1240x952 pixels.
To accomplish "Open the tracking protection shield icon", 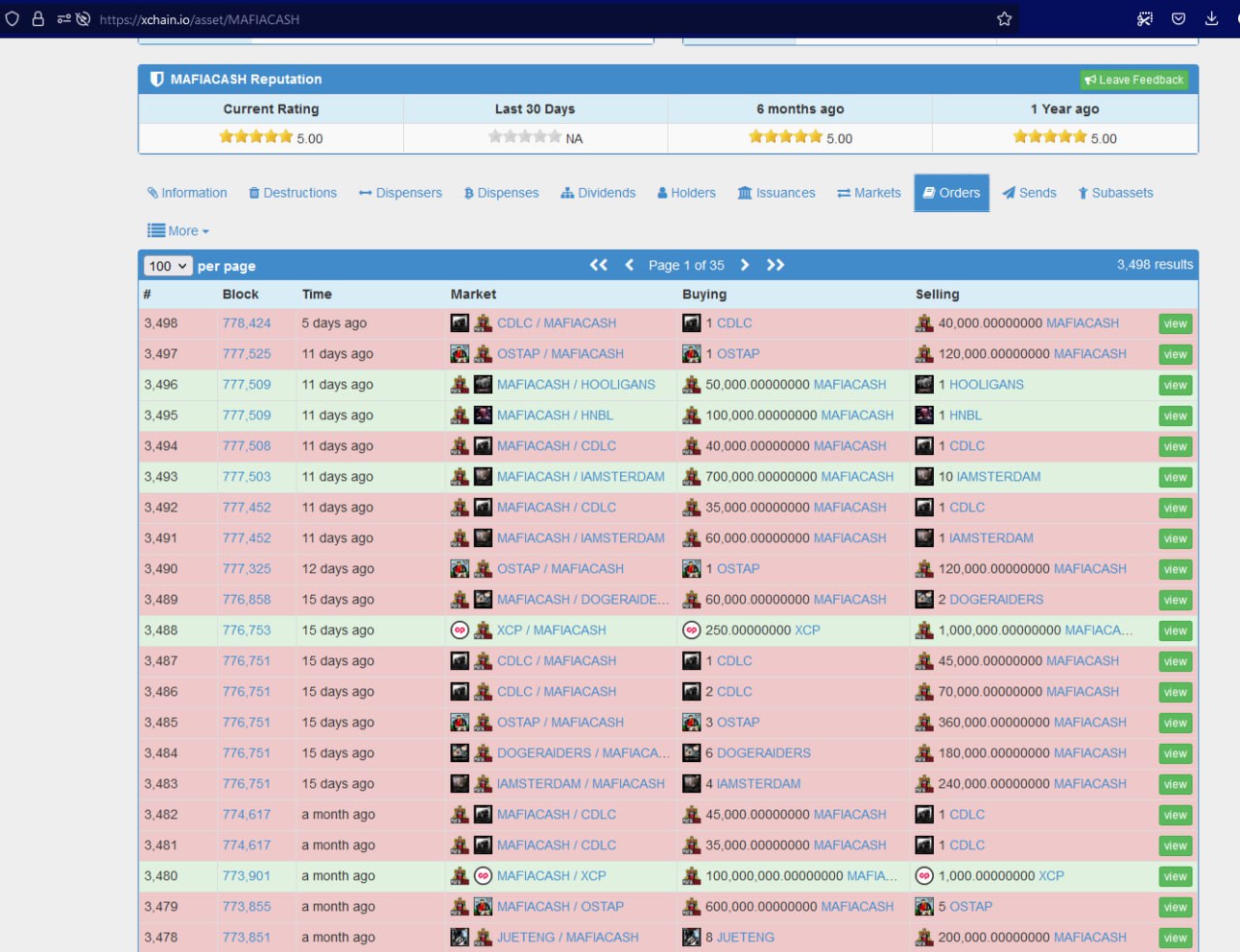I will pos(13,18).
